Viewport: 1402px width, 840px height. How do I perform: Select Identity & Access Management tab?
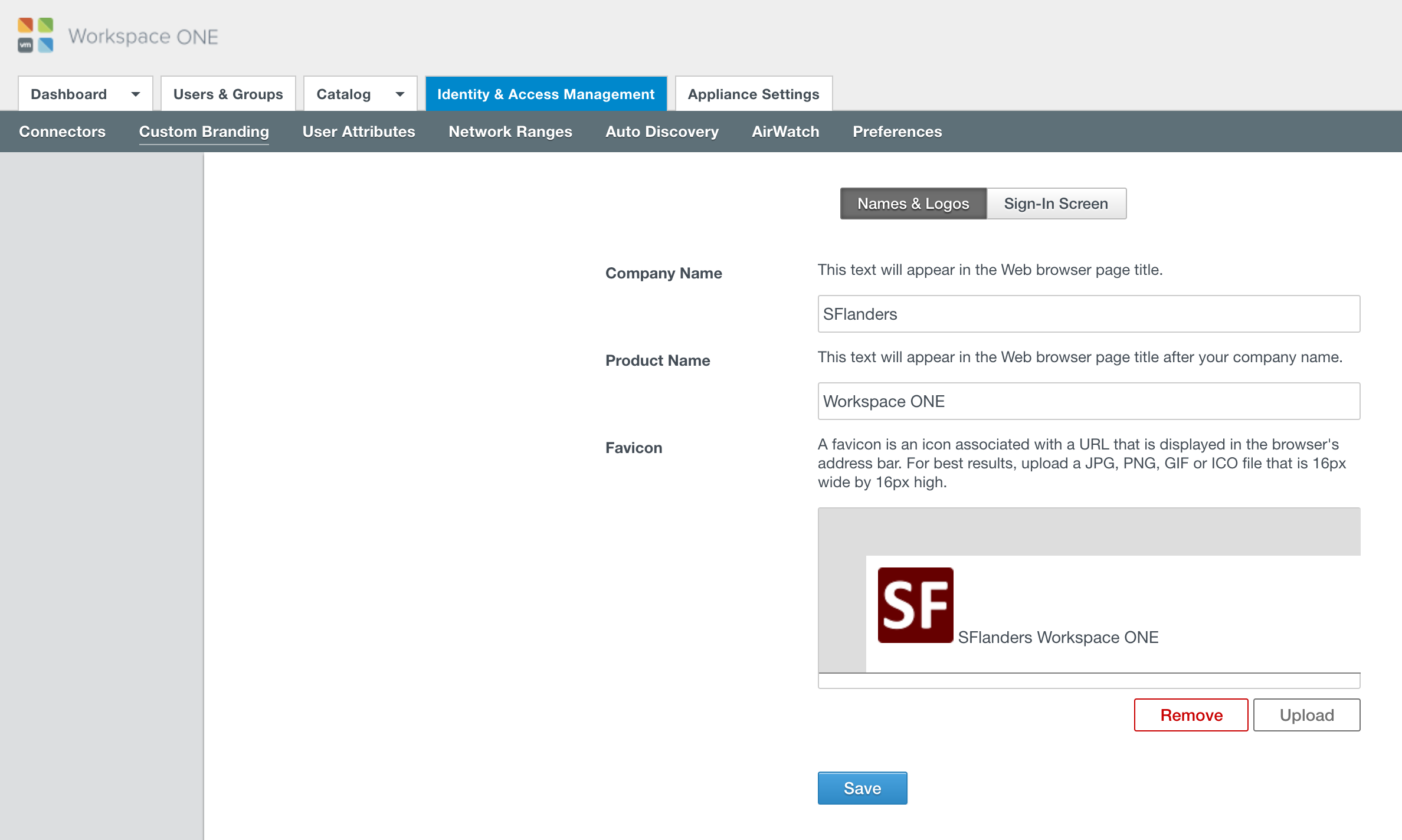click(x=546, y=94)
